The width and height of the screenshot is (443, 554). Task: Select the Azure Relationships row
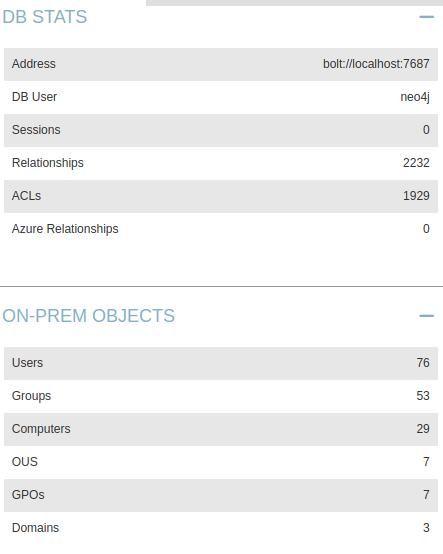(221, 229)
